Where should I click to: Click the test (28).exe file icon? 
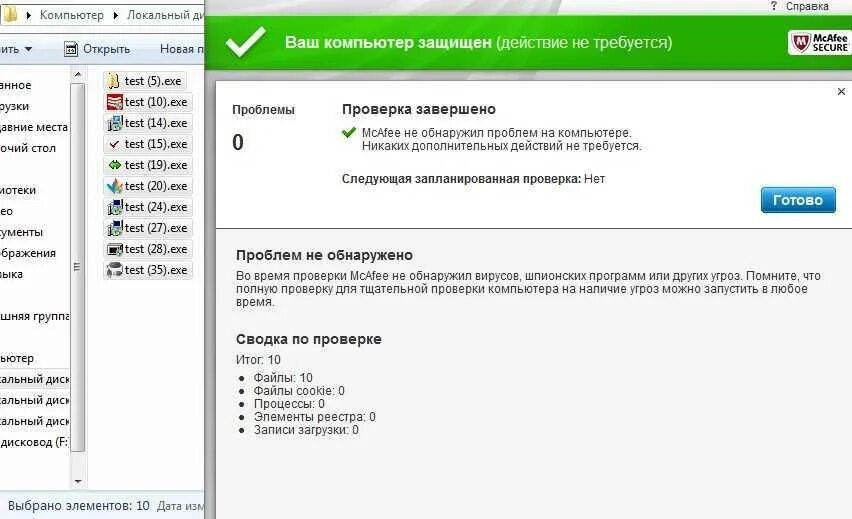[115, 249]
